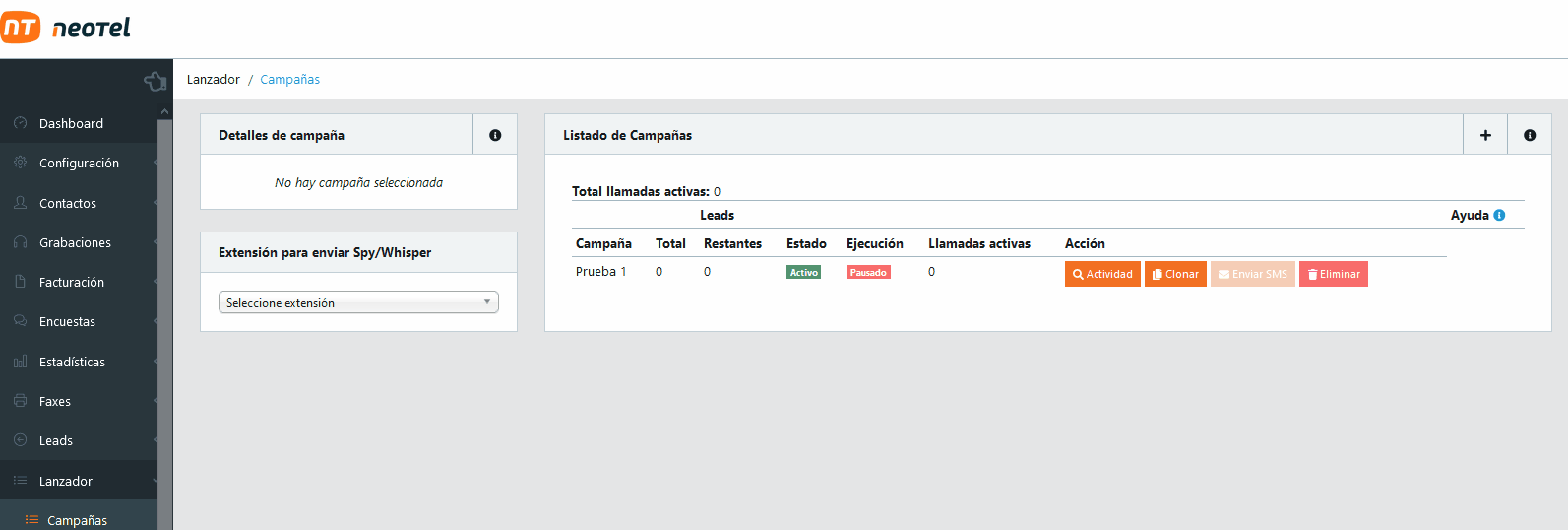Click the Ayuda help info icon
Viewport: 1568px width, 530px height.
click(x=1499, y=215)
